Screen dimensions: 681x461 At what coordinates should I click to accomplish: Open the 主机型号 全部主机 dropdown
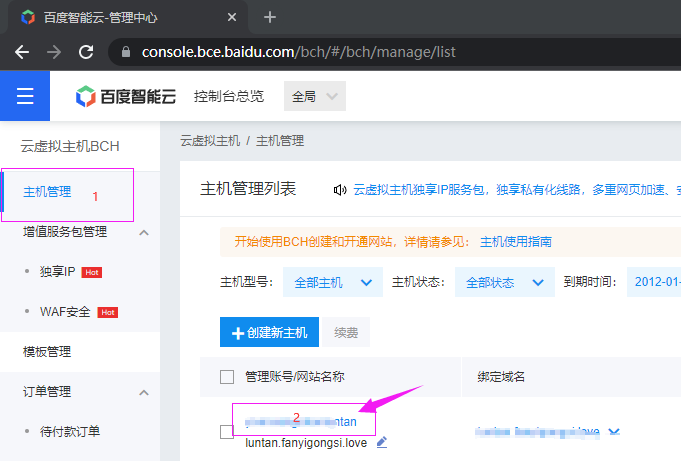[x=332, y=282]
